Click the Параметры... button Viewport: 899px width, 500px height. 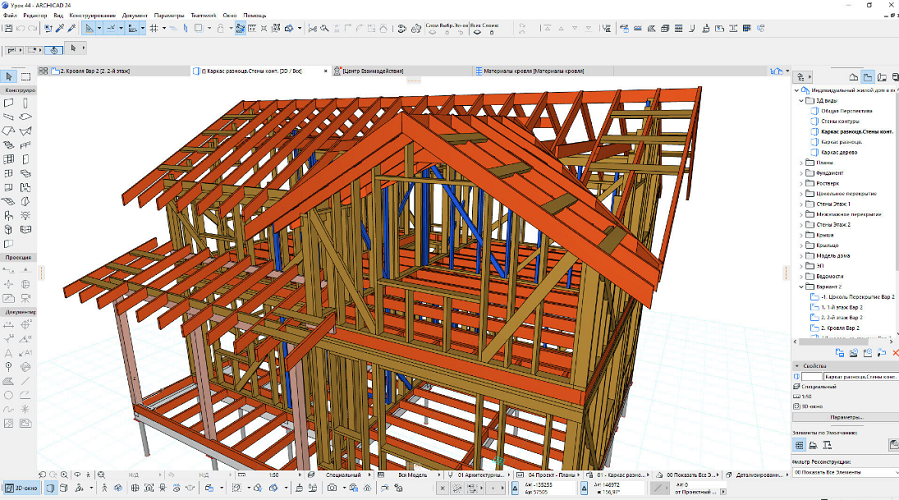tap(845, 417)
